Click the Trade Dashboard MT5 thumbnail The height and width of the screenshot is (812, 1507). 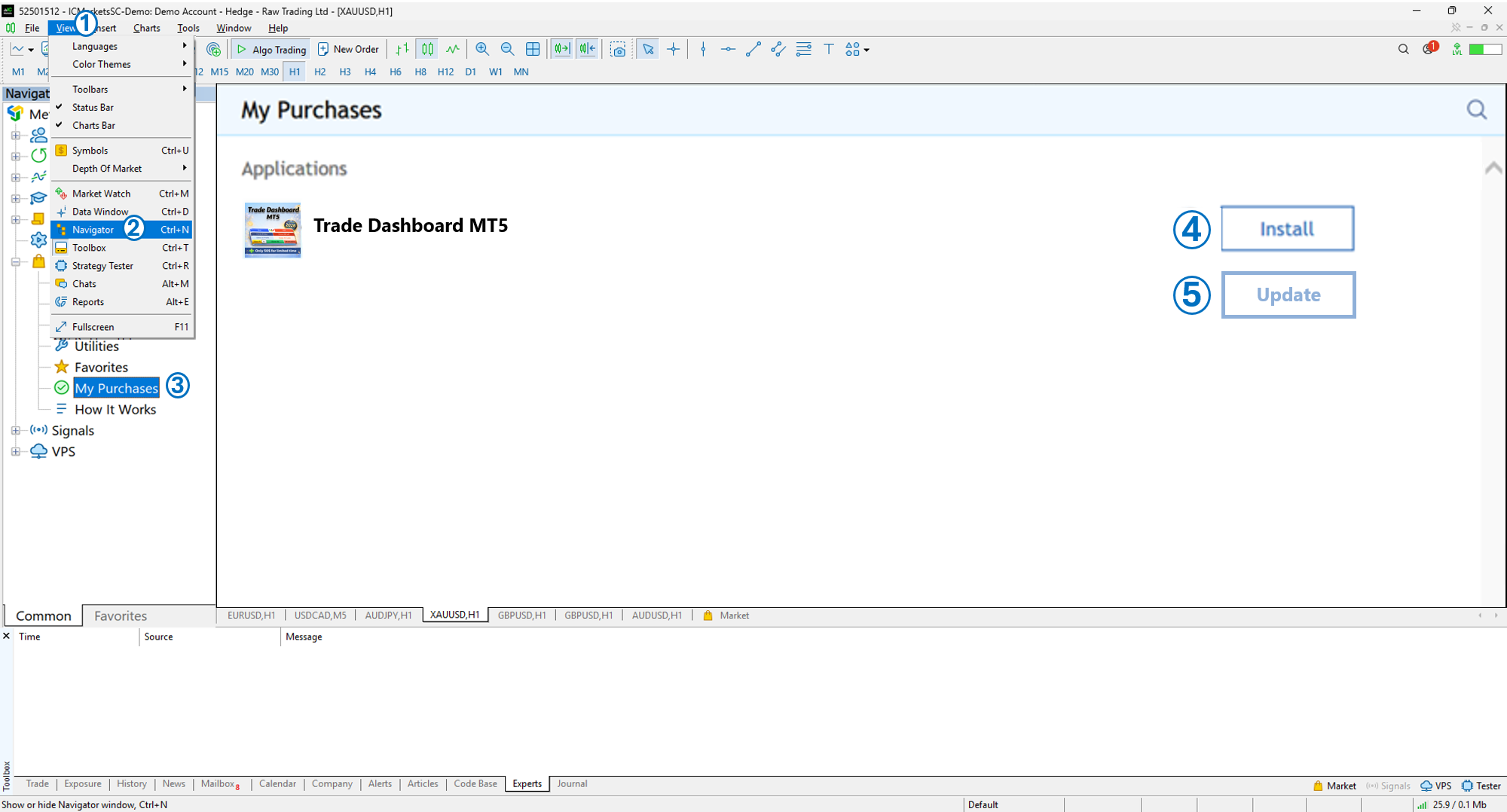pos(273,230)
